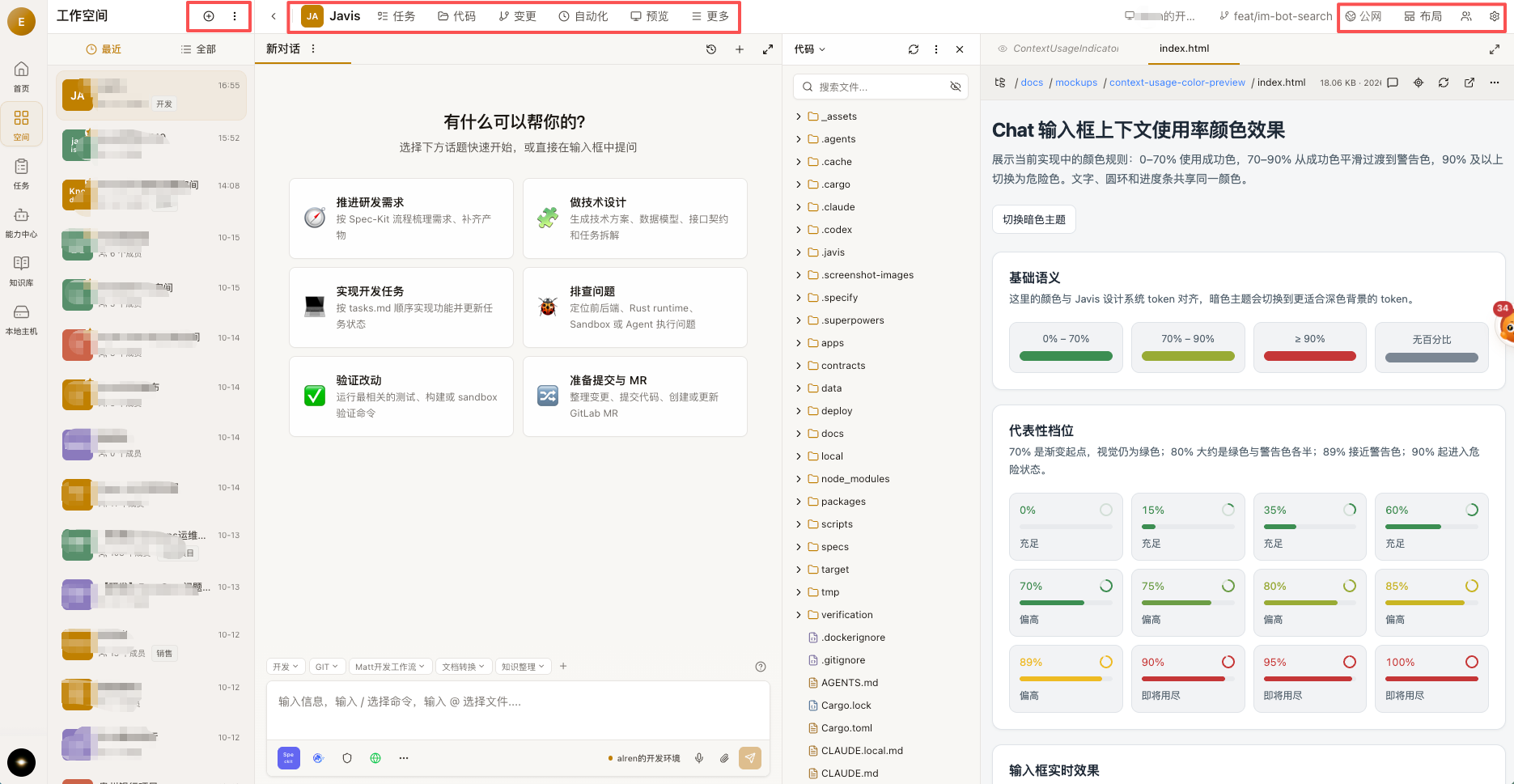Expand the docs folder in tree
1514x784 pixels.
click(833, 434)
